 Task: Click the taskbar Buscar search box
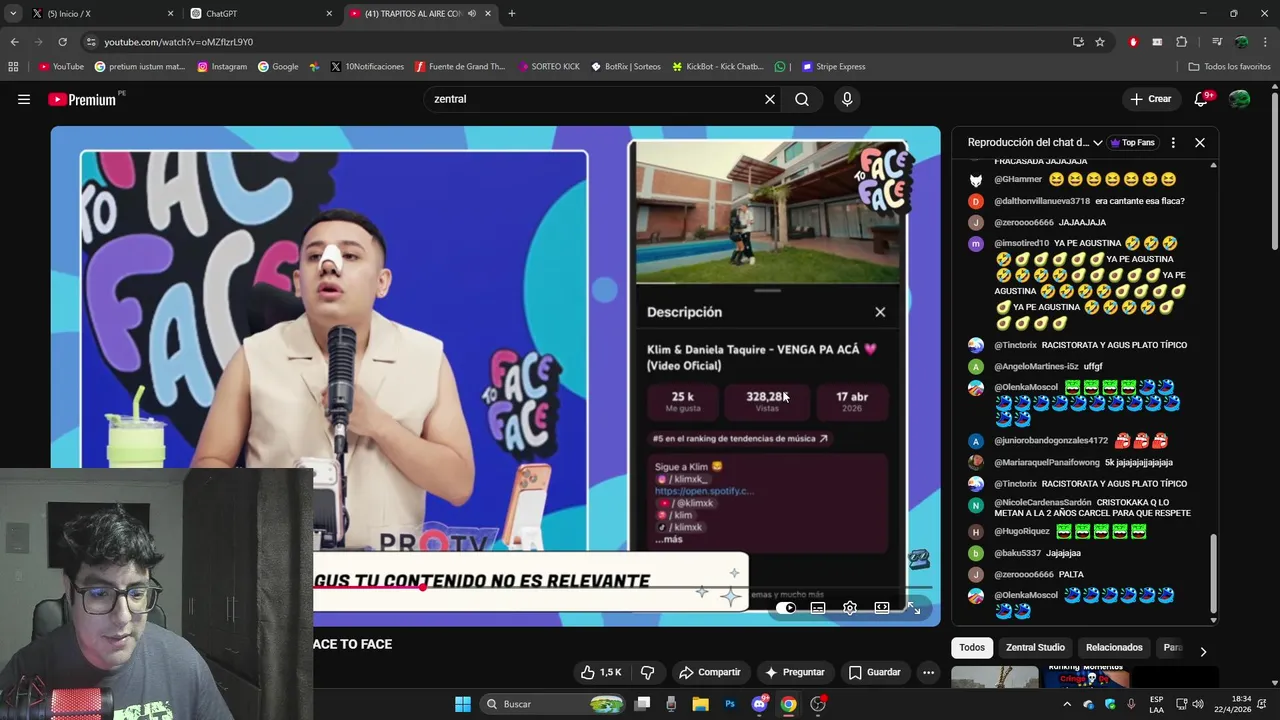pos(553,704)
